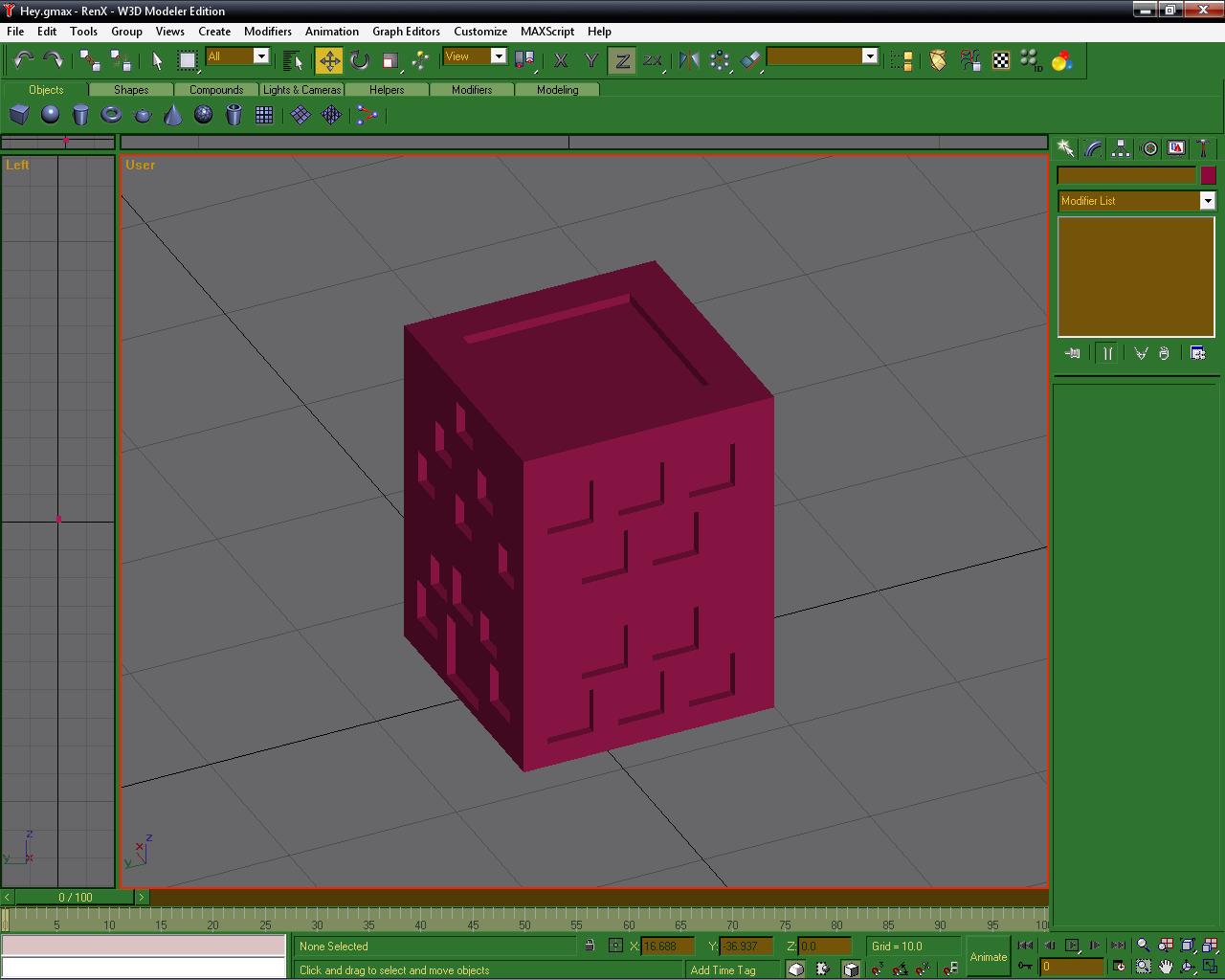Viewport: 1225px width, 980px height.
Task: Switch to the Lights & Cameras tab
Action: (301, 90)
